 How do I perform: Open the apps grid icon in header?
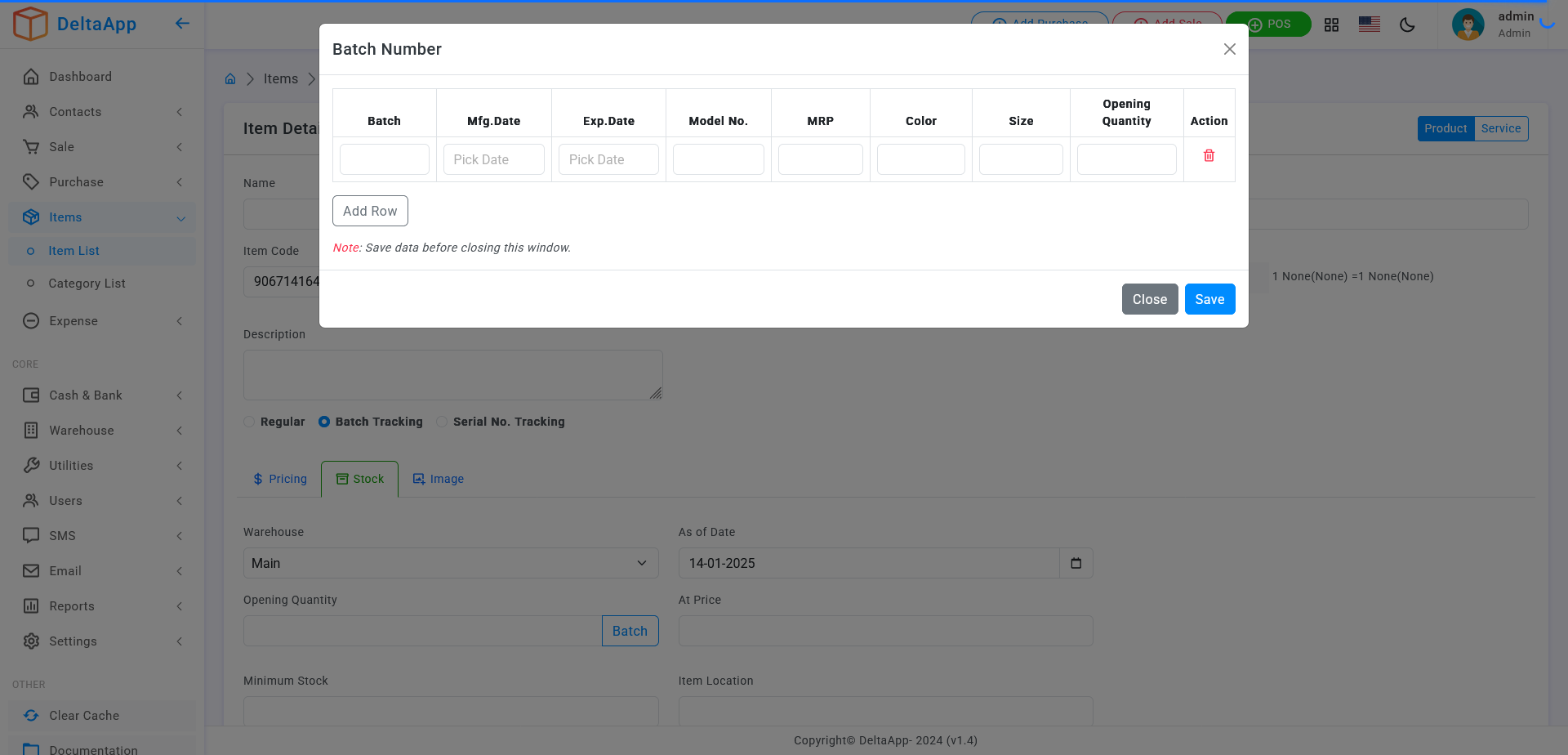point(1331,25)
